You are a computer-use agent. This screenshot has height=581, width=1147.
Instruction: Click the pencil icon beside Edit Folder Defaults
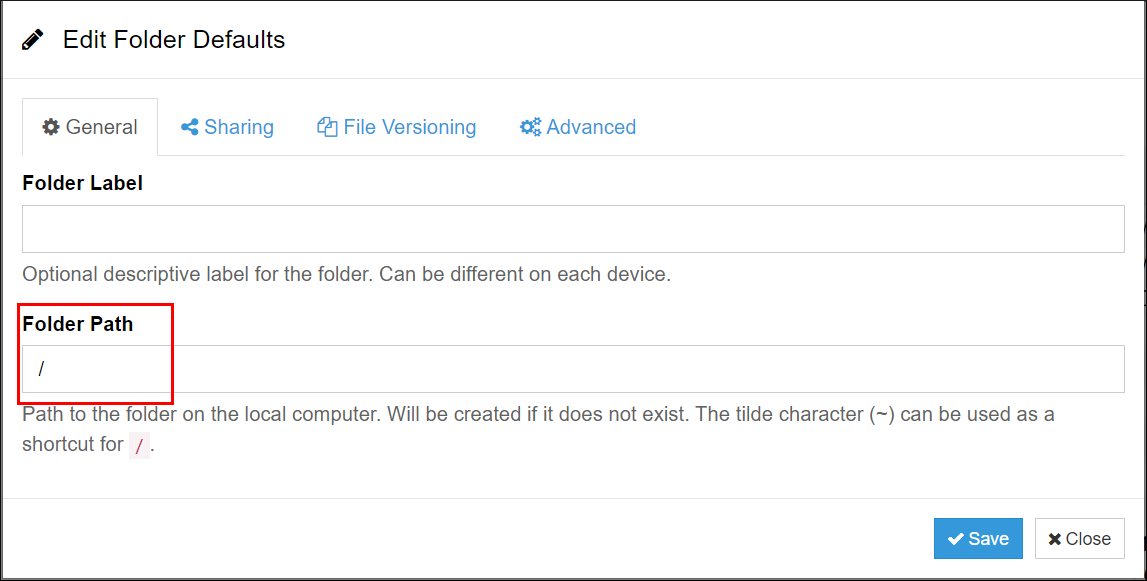point(31,38)
